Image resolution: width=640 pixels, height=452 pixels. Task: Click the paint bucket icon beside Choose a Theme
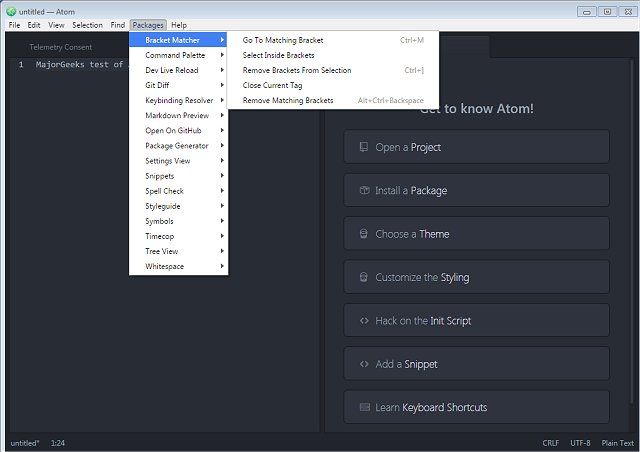point(363,234)
